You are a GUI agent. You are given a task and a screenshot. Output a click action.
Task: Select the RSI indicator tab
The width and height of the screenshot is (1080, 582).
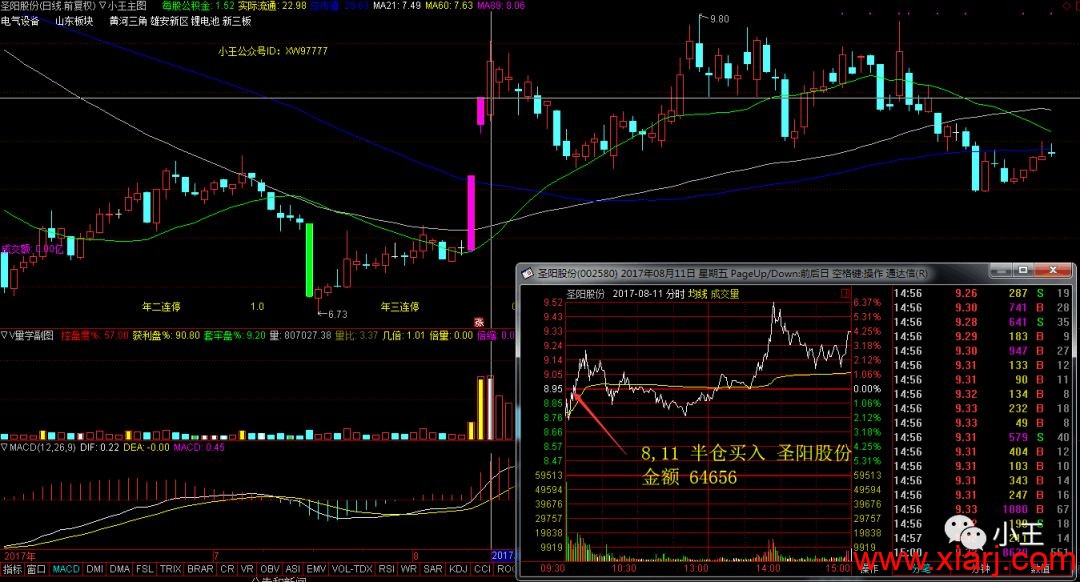(386, 570)
